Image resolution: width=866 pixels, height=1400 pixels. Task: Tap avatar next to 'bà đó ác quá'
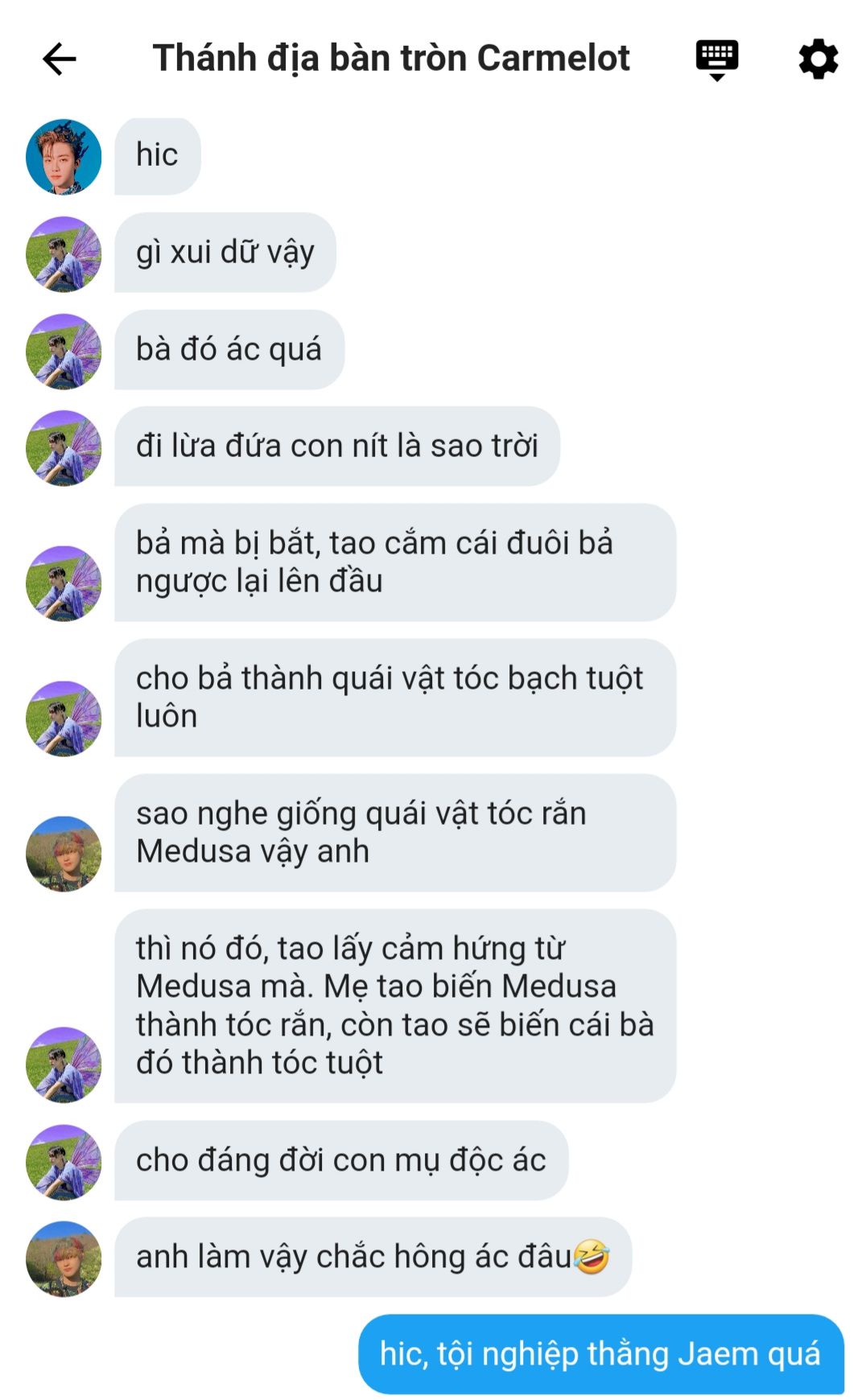click(64, 352)
